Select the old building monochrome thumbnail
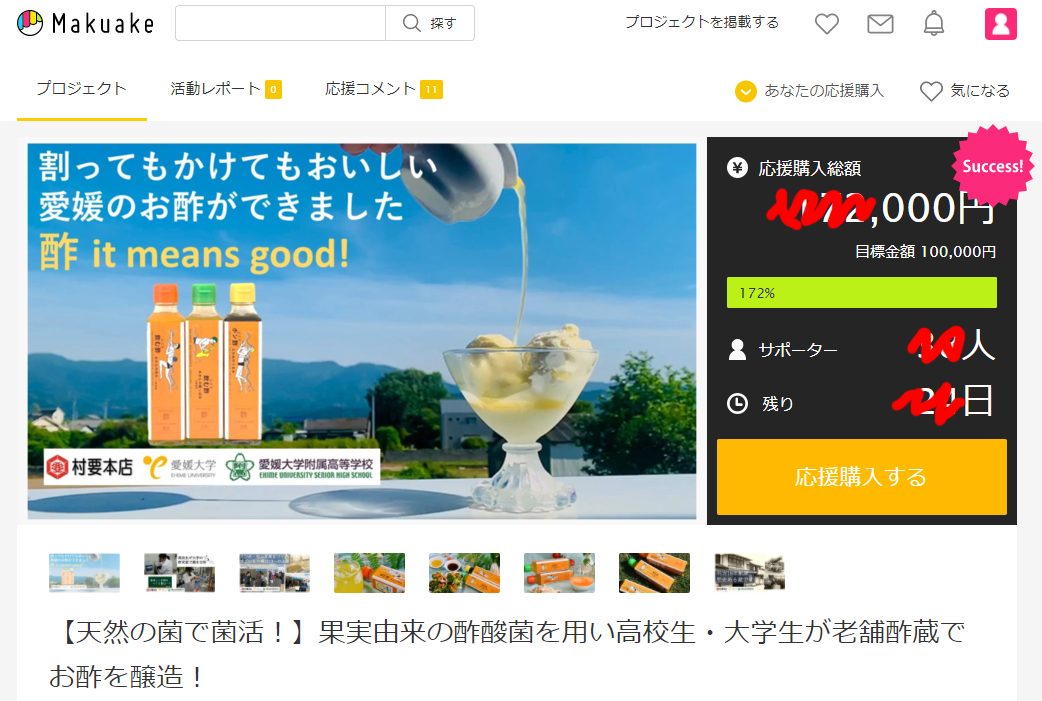 click(x=750, y=572)
